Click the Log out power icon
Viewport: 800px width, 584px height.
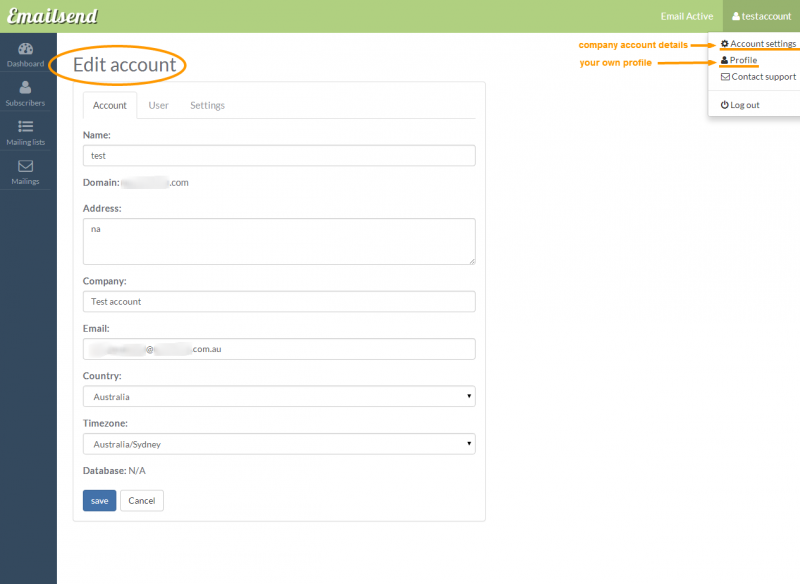723,104
